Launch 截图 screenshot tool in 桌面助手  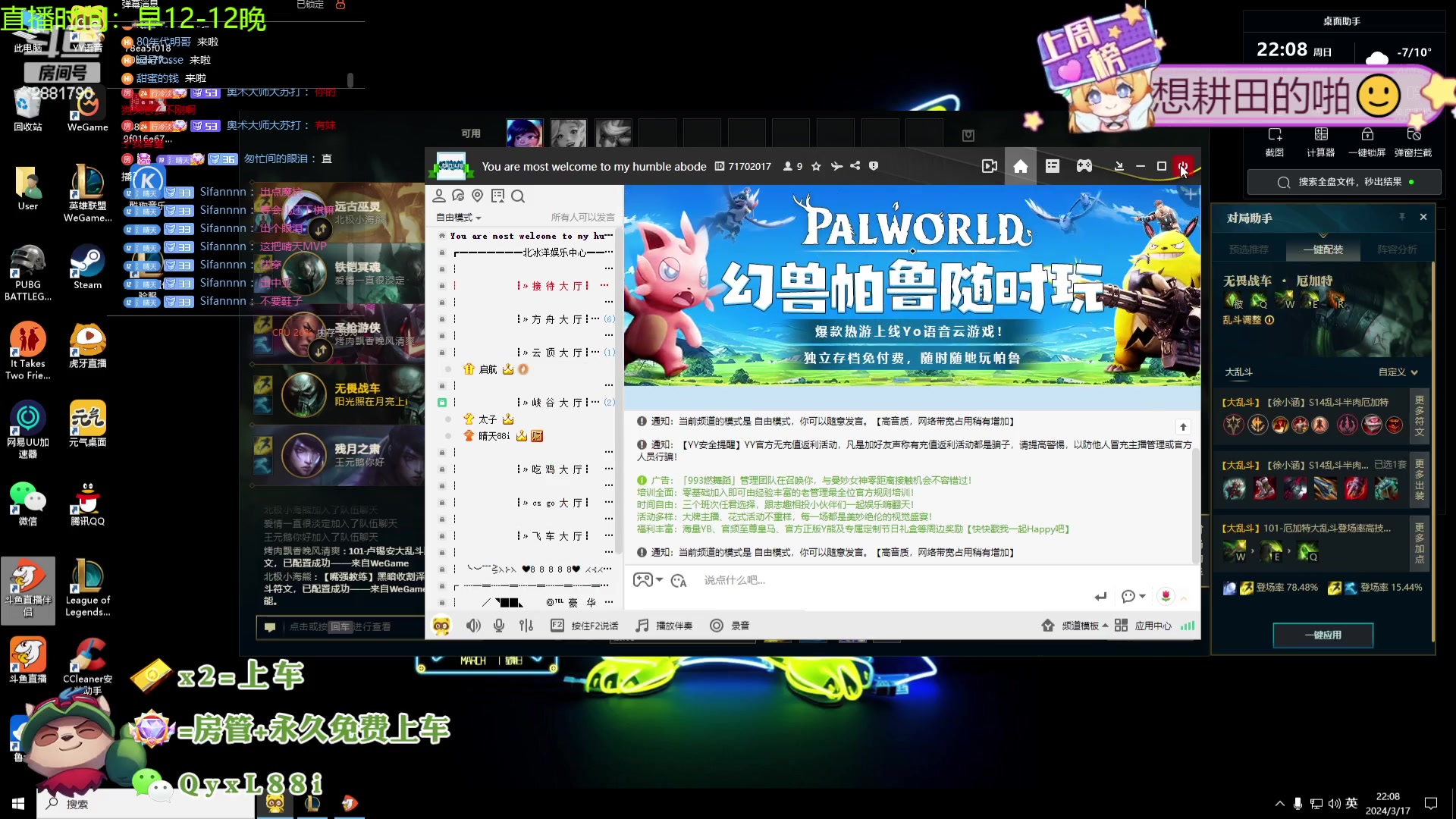click(1275, 140)
